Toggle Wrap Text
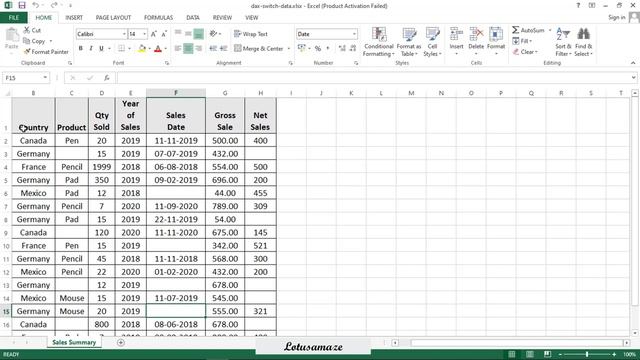The height and width of the screenshot is (360, 640). pos(251,34)
